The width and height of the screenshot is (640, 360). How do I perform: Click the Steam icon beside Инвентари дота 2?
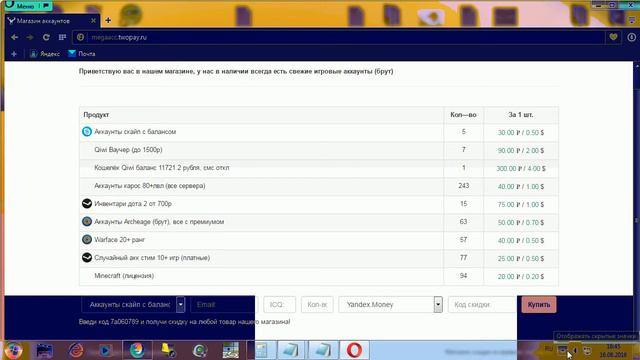click(87, 203)
